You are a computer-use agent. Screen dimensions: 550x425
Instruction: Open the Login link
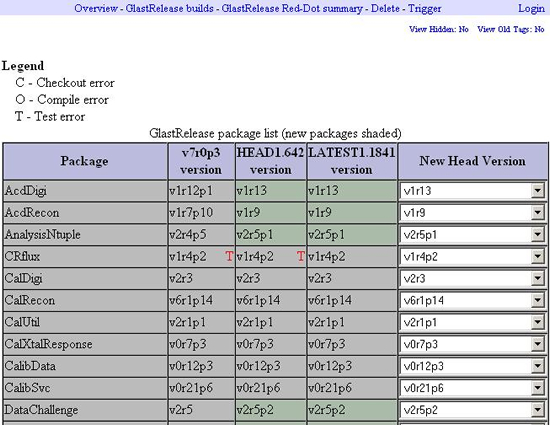pyautogui.click(x=531, y=8)
